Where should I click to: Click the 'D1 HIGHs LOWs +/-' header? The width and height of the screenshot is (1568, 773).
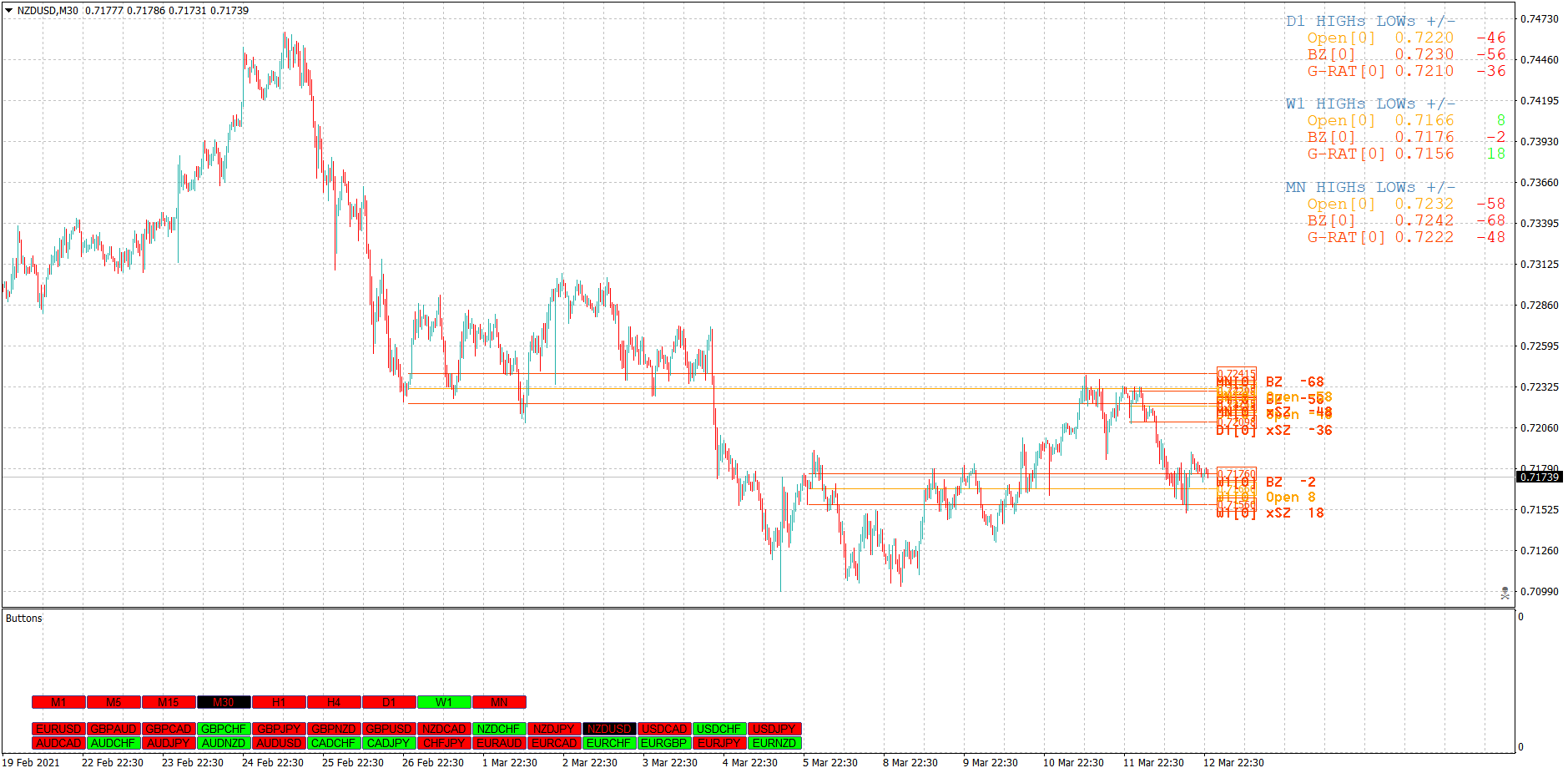[1370, 21]
